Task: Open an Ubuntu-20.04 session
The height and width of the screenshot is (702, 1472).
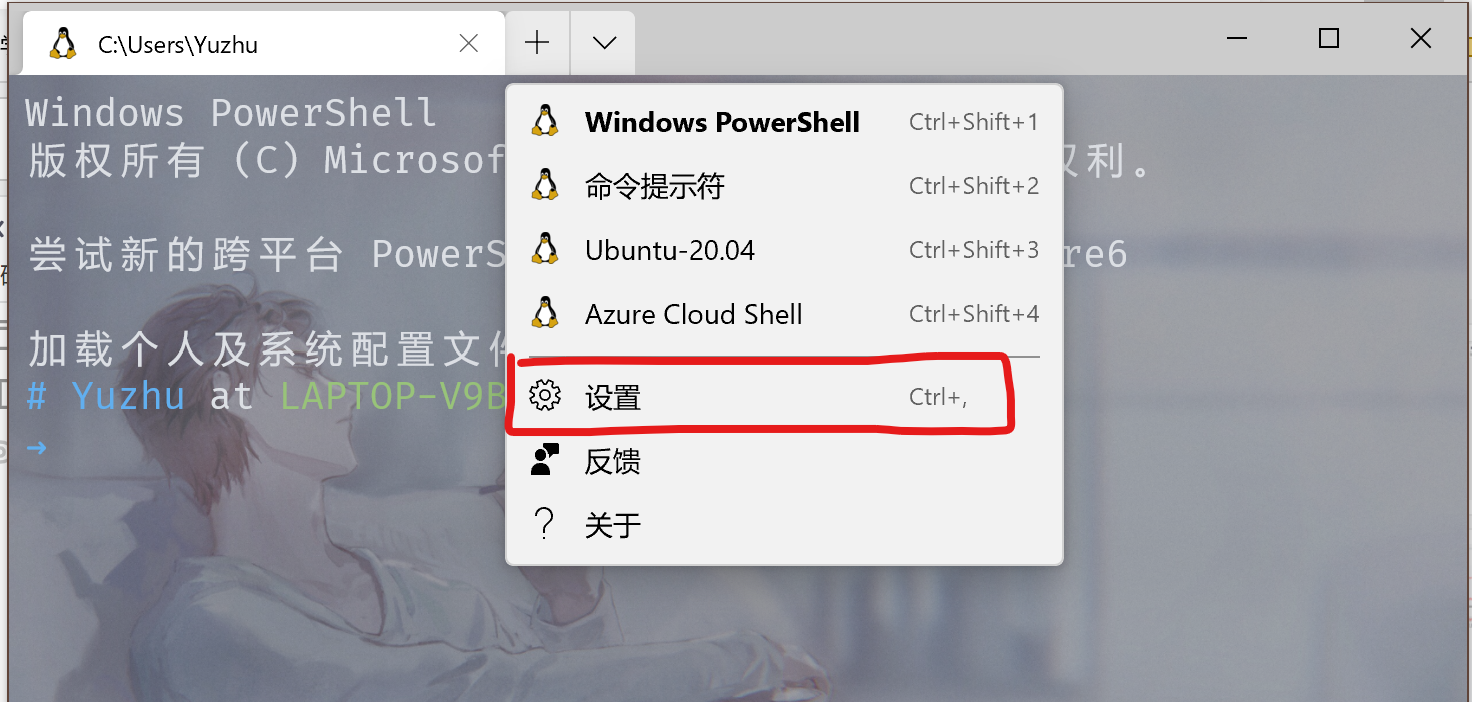Action: click(x=669, y=249)
